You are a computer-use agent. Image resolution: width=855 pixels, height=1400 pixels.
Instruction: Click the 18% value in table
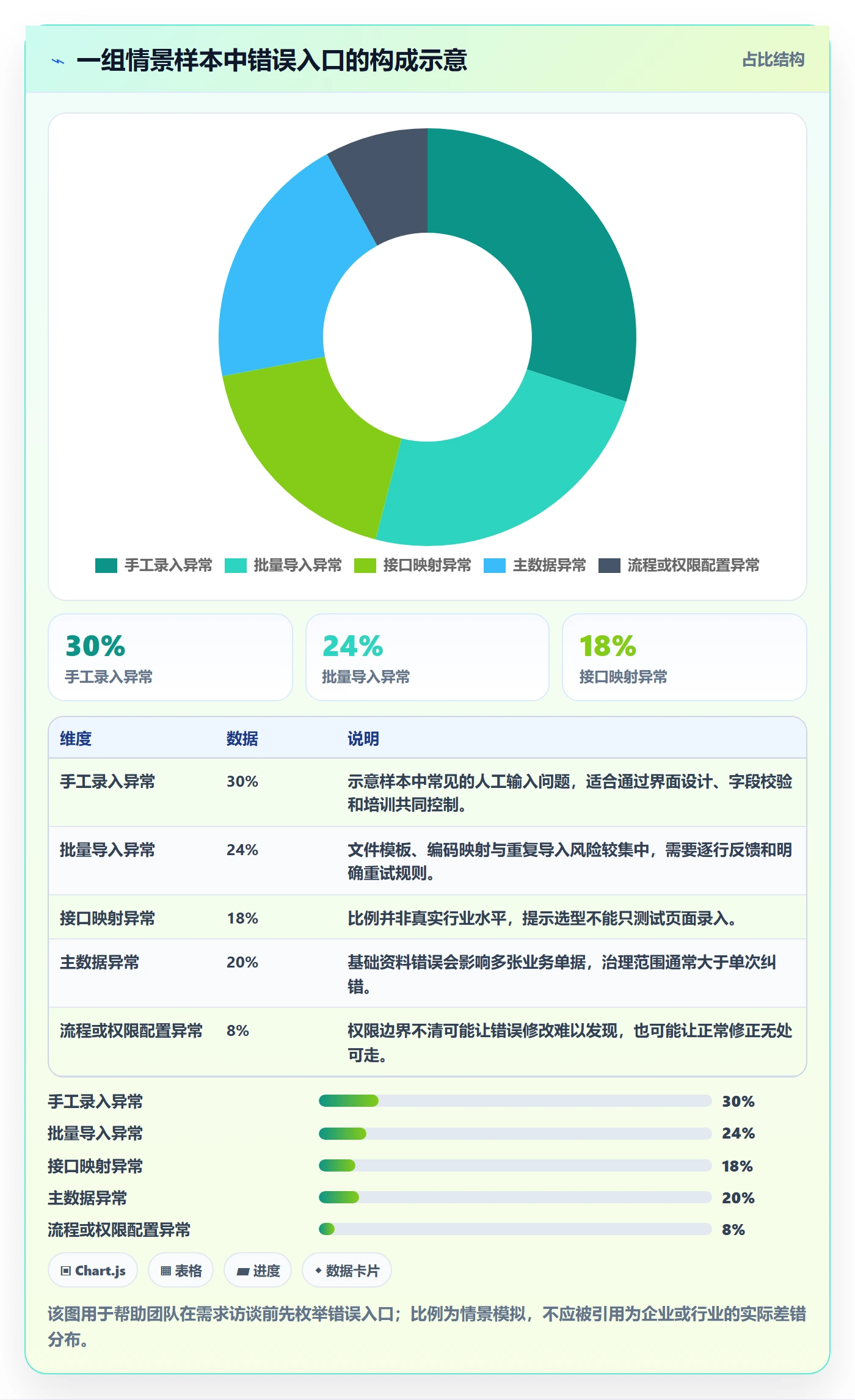click(x=242, y=918)
